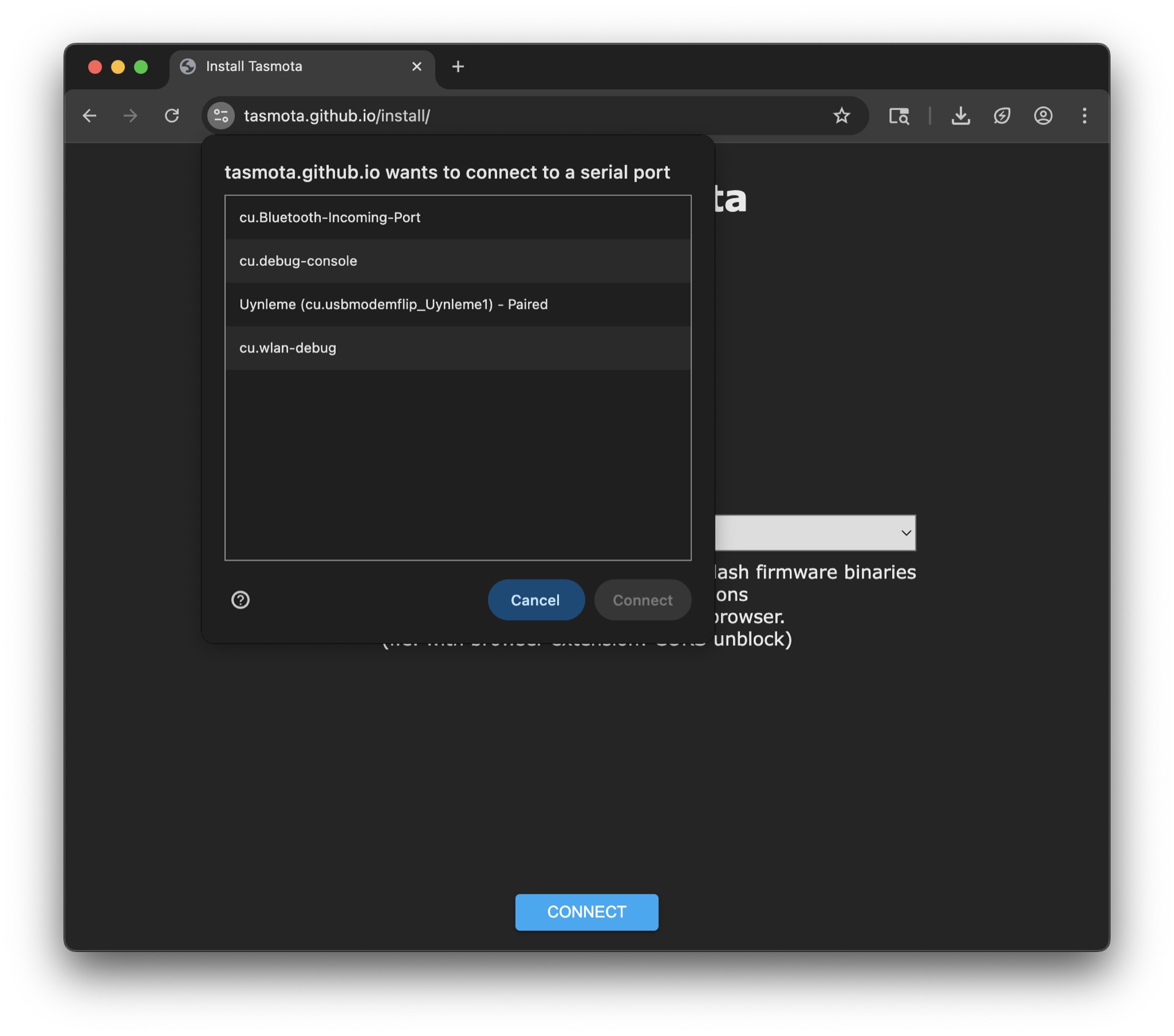The height and width of the screenshot is (1036, 1174).
Task: Click the performance extension icon
Action: 1002,116
